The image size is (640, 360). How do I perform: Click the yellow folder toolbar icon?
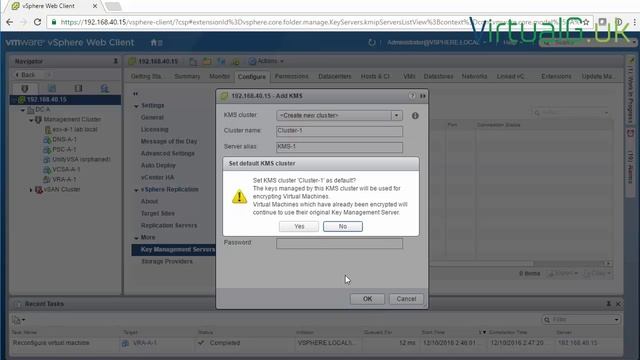tap(207, 61)
